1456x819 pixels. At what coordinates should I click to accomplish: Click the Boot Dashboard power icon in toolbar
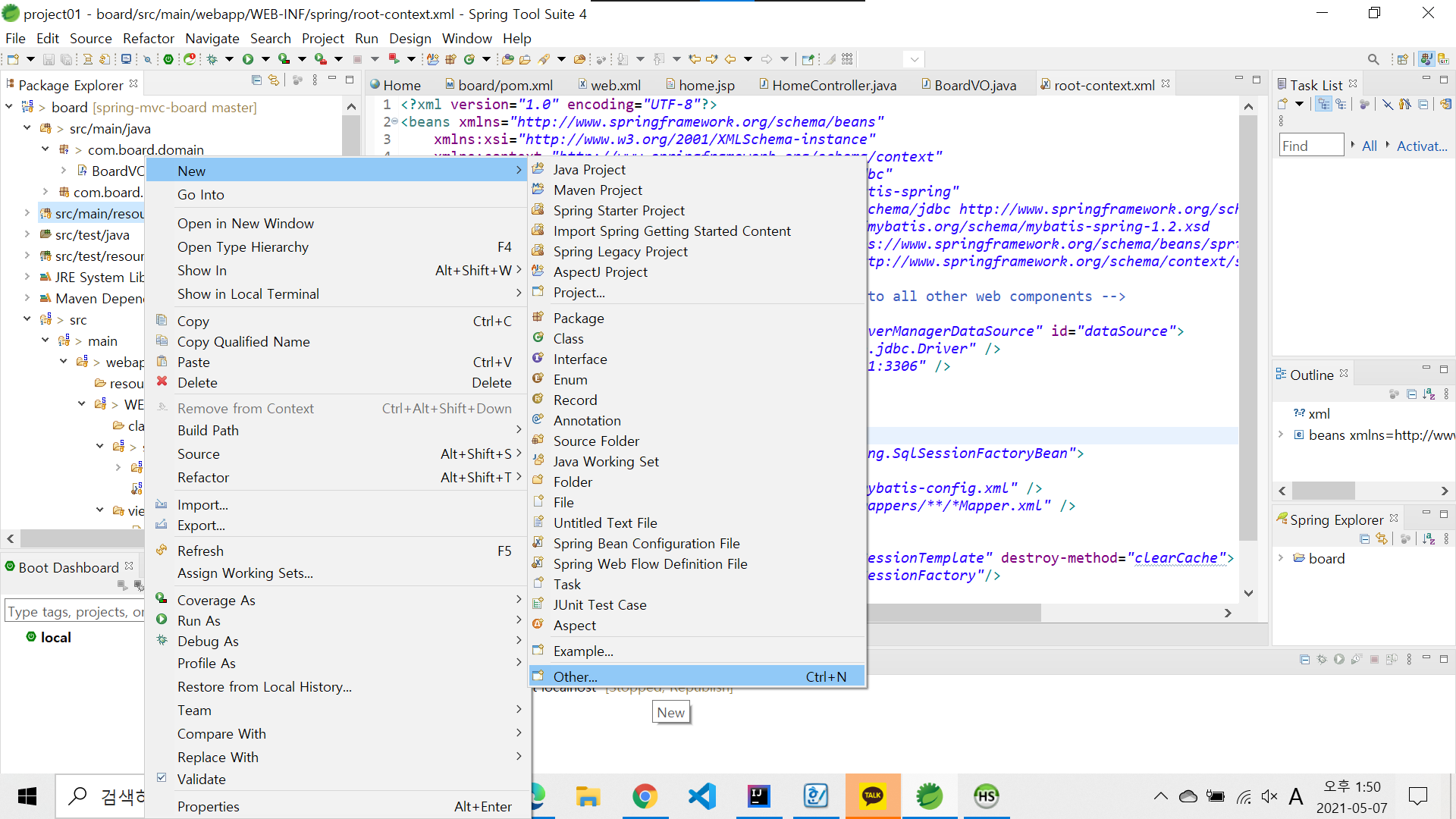point(168,59)
